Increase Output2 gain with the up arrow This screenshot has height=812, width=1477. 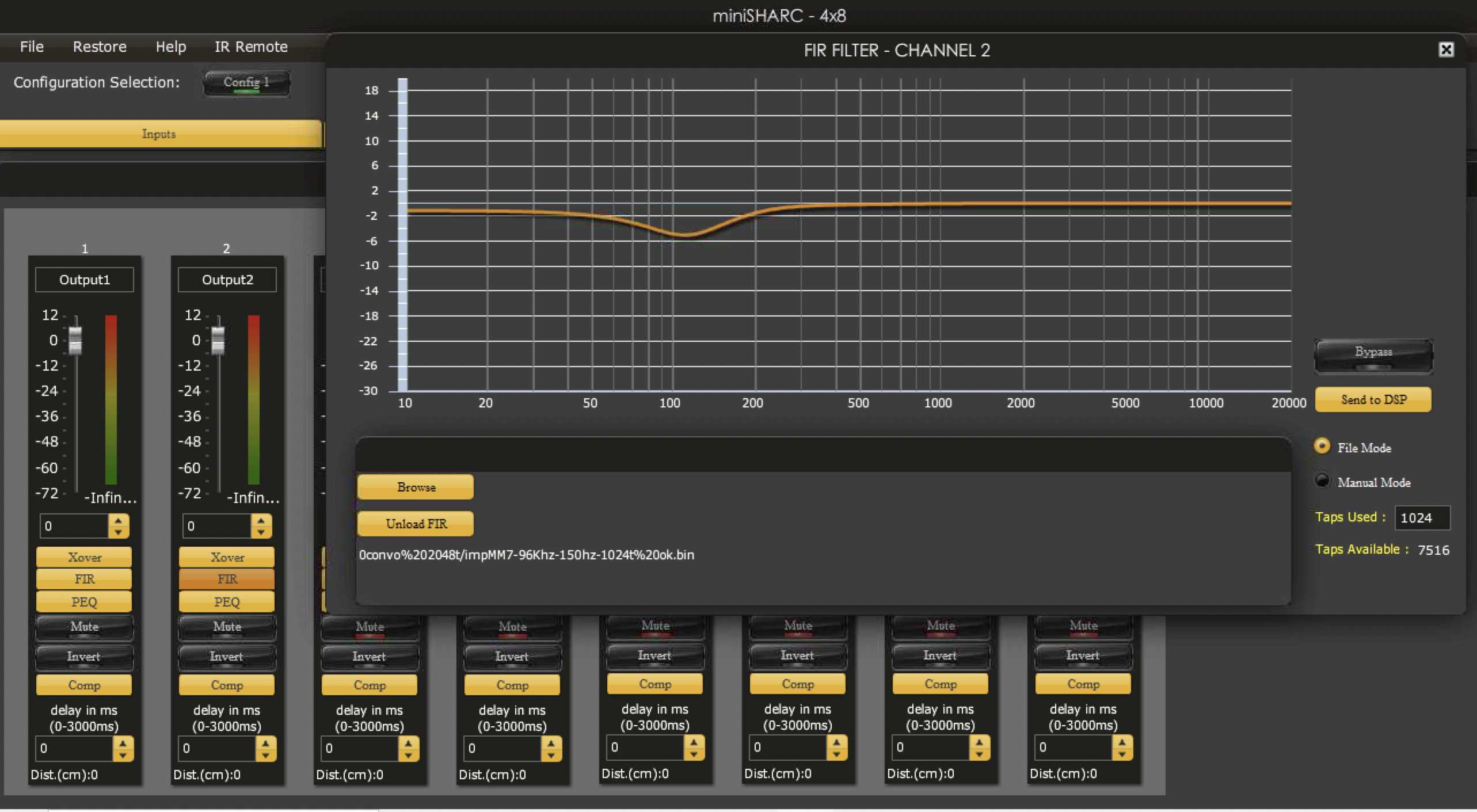[261, 520]
